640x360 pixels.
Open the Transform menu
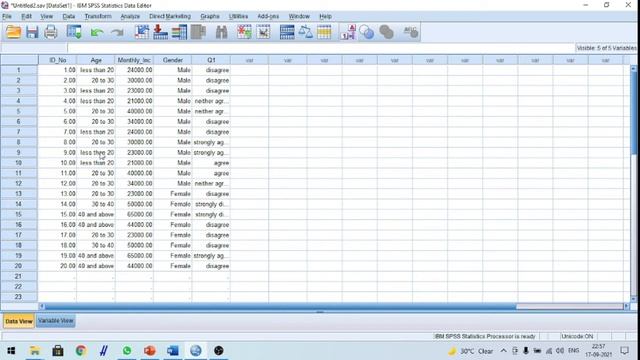[x=98, y=16]
